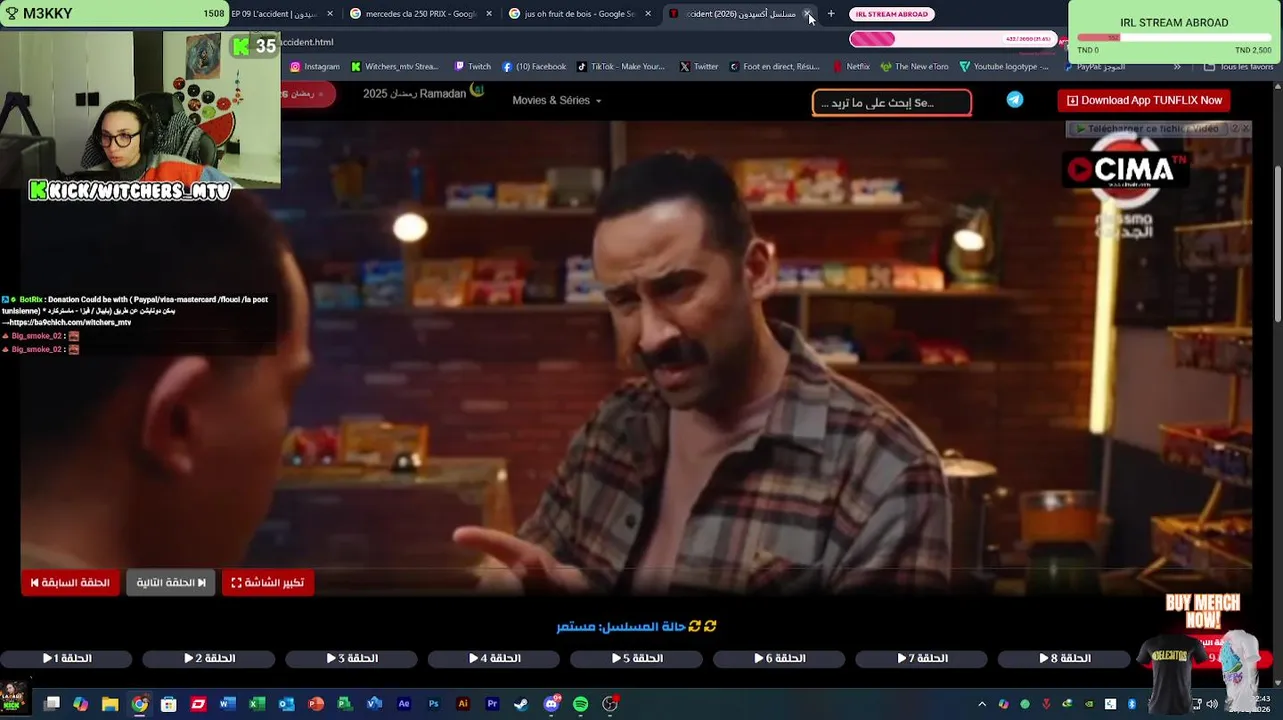Show hidden system tray icons chevron

(981, 704)
